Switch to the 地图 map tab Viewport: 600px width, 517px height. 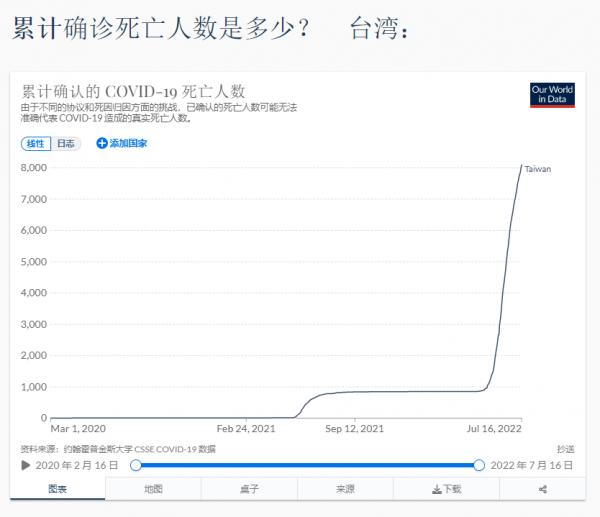click(x=153, y=489)
